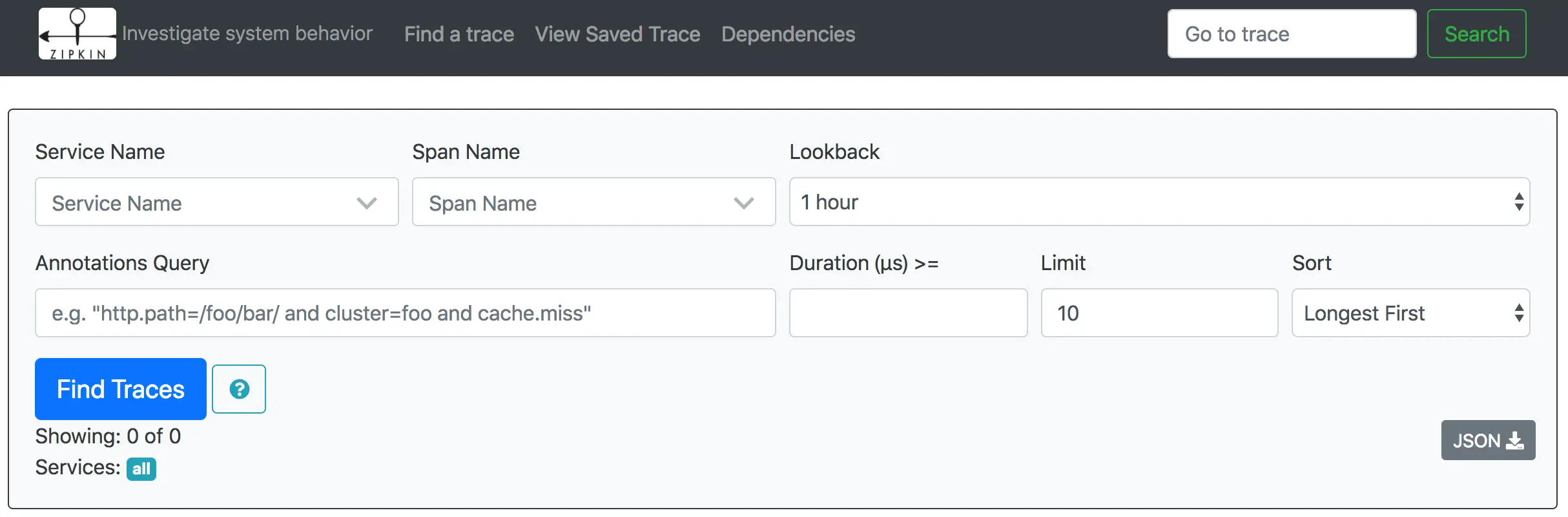Open View Saved Trace page

point(617,34)
